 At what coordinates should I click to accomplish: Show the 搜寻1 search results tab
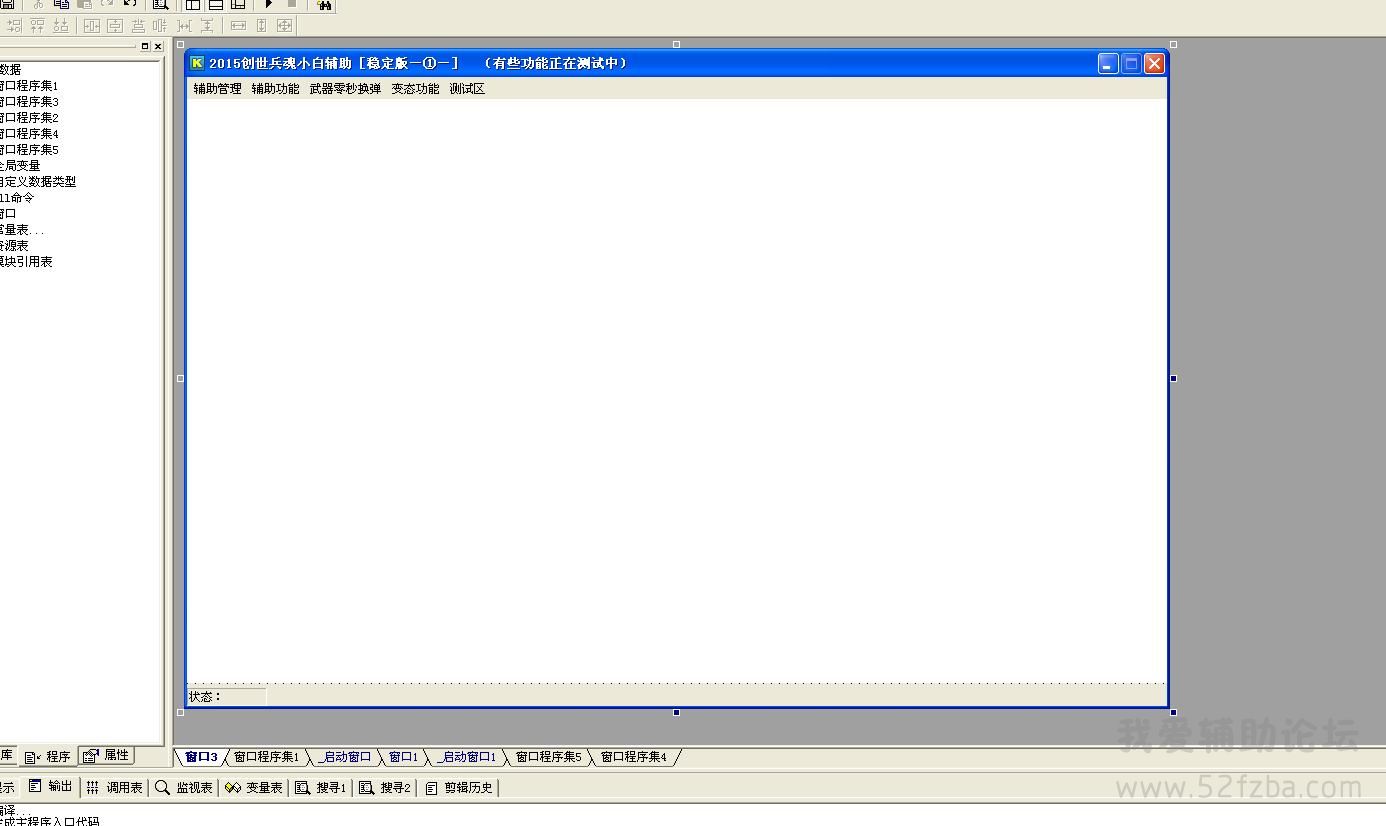pyautogui.click(x=321, y=787)
